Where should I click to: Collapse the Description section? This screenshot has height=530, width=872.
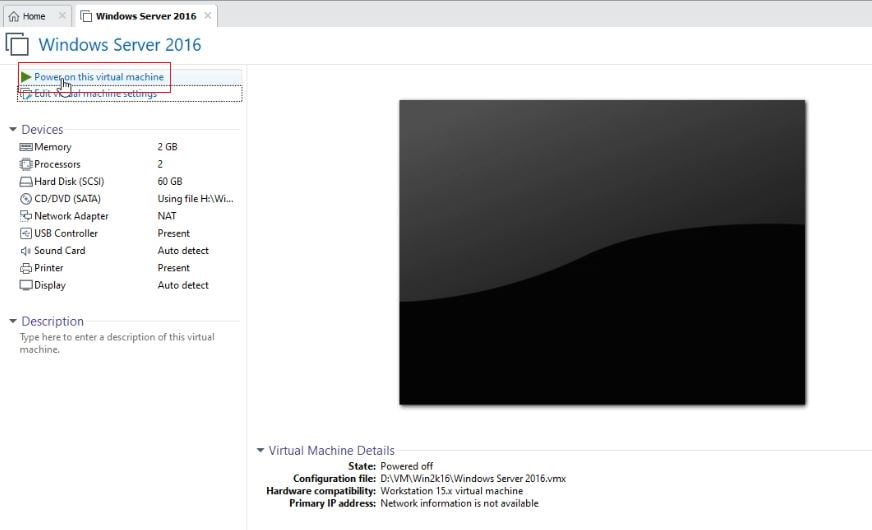pos(13,321)
